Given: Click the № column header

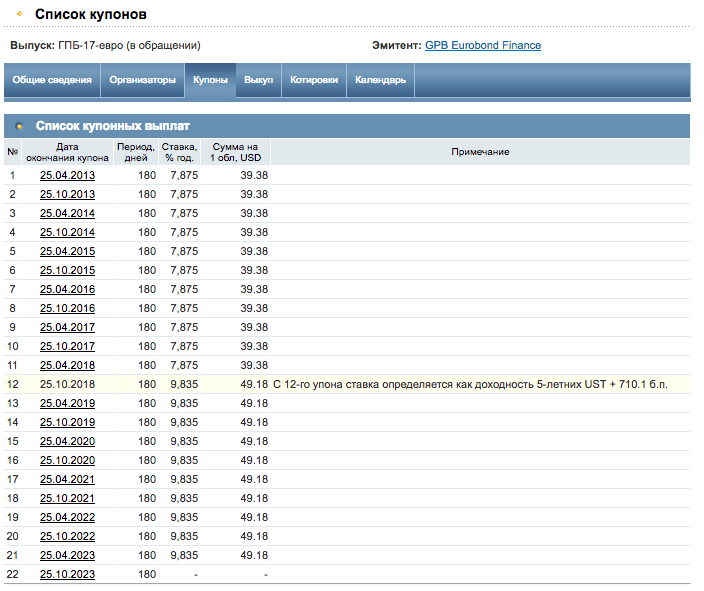Looking at the screenshot, I should click(x=13, y=152).
